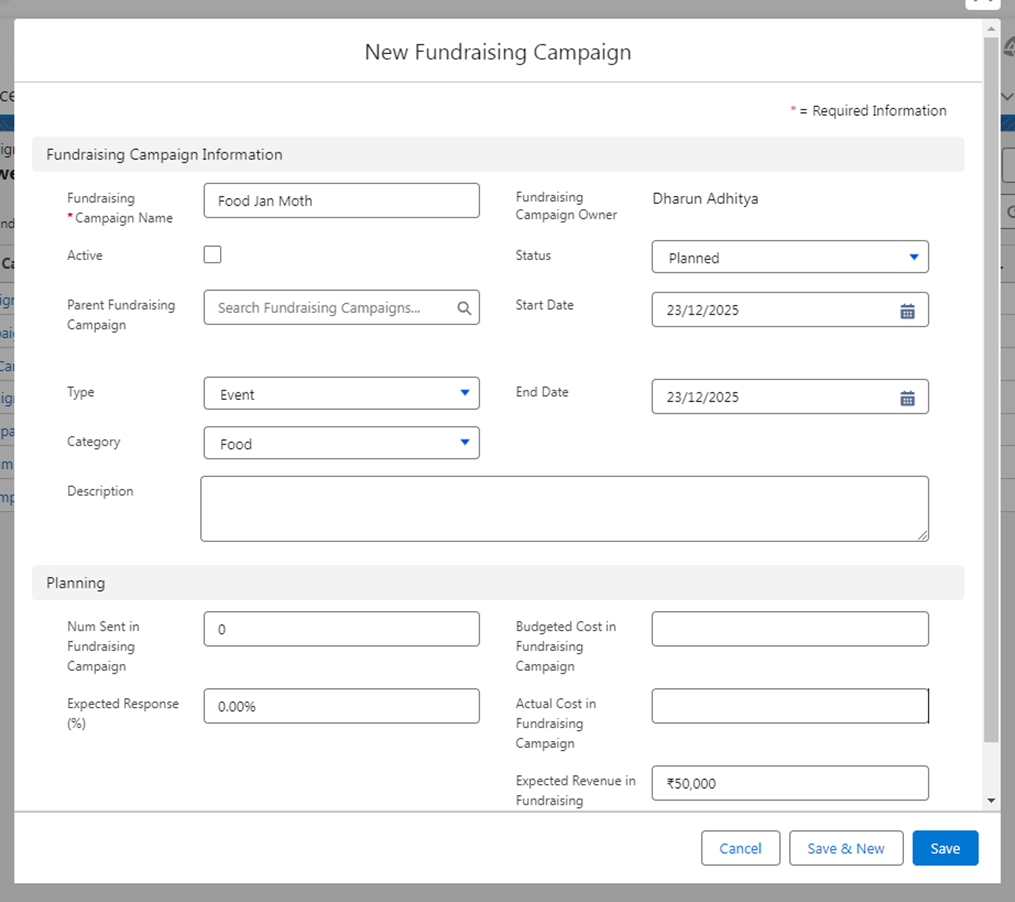Image resolution: width=1015 pixels, height=902 pixels.
Task: Click Description text area resize handle
Action: tap(922, 536)
